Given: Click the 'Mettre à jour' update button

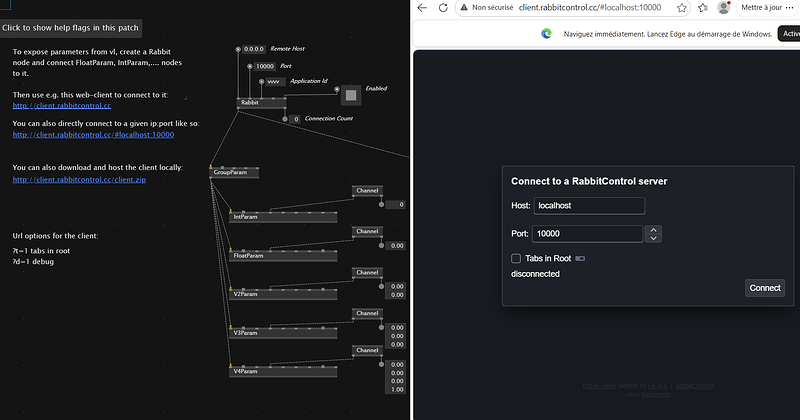Looking at the screenshot, I should (x=761, y=8).
